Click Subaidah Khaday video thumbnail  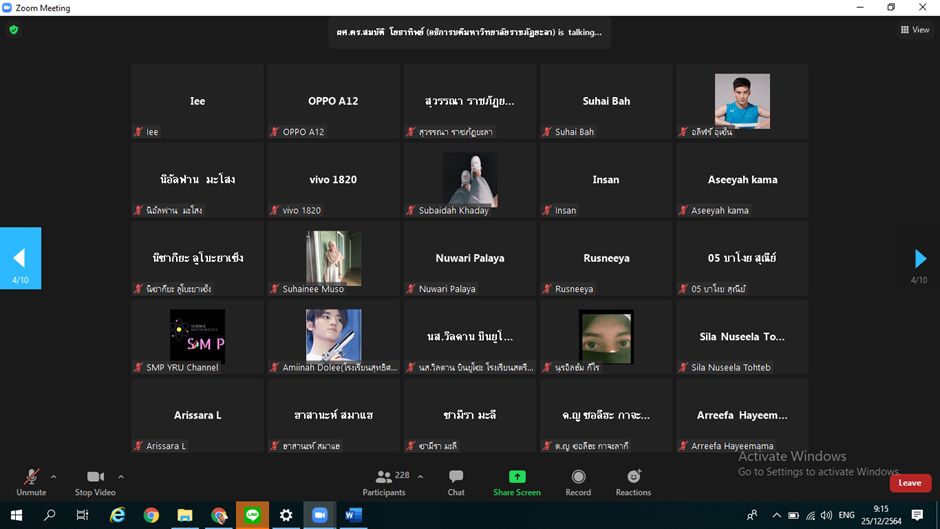(x=470, y=179)
